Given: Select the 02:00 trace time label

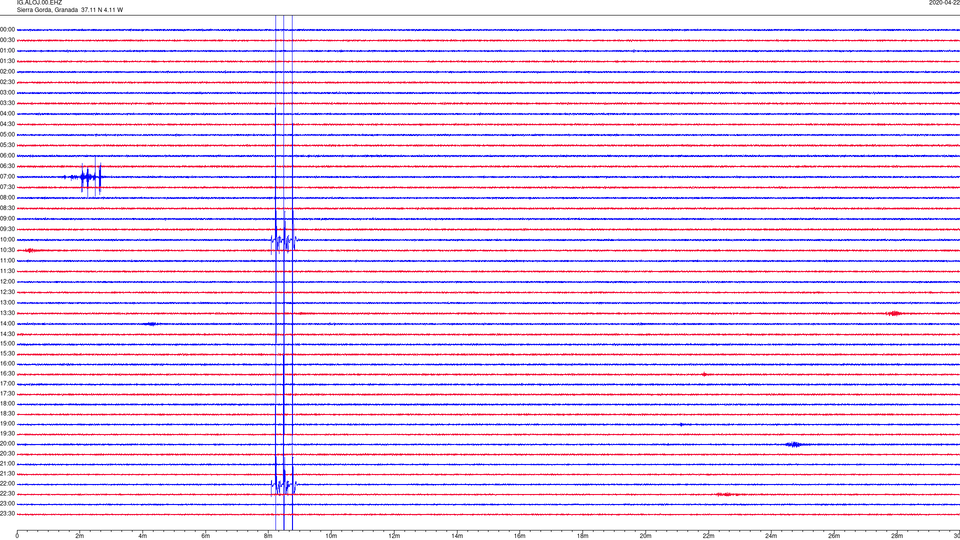Looking at the screenshot, I should [x=7, y=72].
